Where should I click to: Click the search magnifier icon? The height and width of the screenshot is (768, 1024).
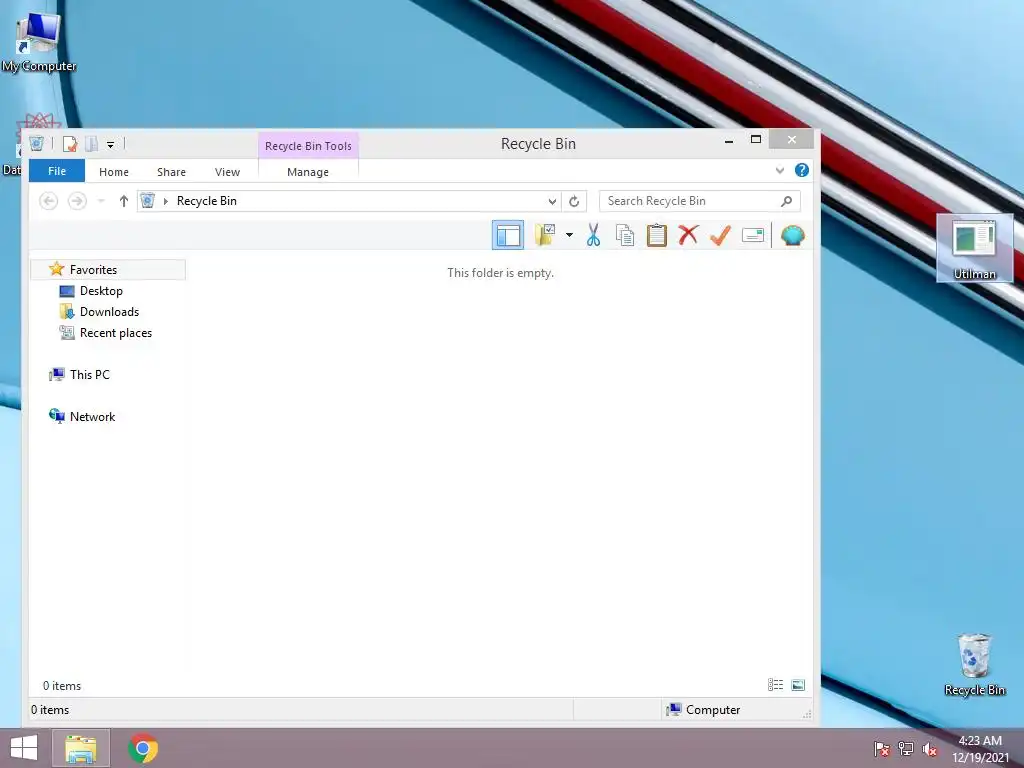[786, 201]
